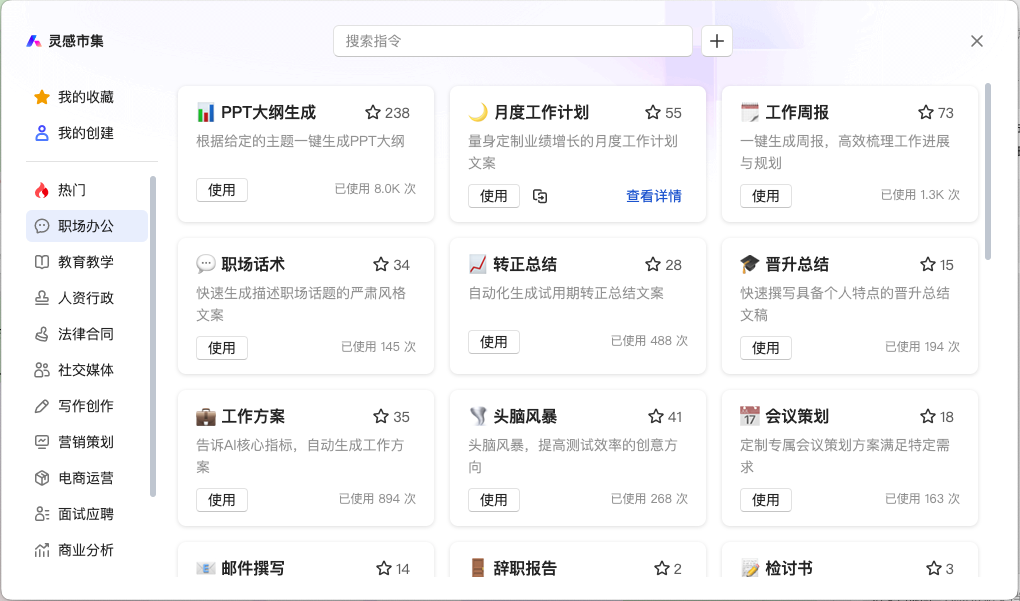Click the bar chart icon of PPT大纲生成
This screenshot has height=601, width=1020.
206,113
